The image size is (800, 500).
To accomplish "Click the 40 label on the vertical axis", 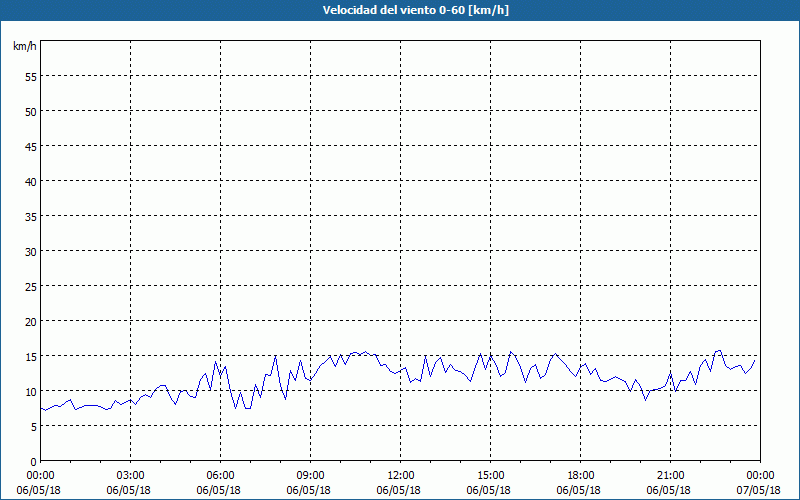I will 31,182.
